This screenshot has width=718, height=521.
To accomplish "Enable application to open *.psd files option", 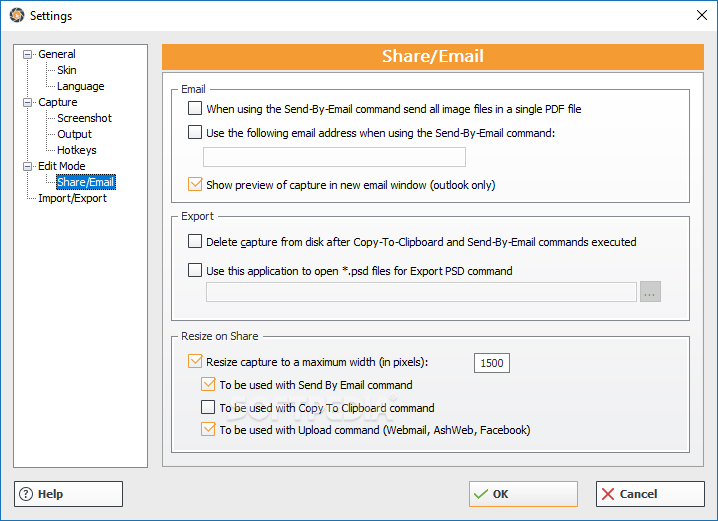I will click(195, 270).
